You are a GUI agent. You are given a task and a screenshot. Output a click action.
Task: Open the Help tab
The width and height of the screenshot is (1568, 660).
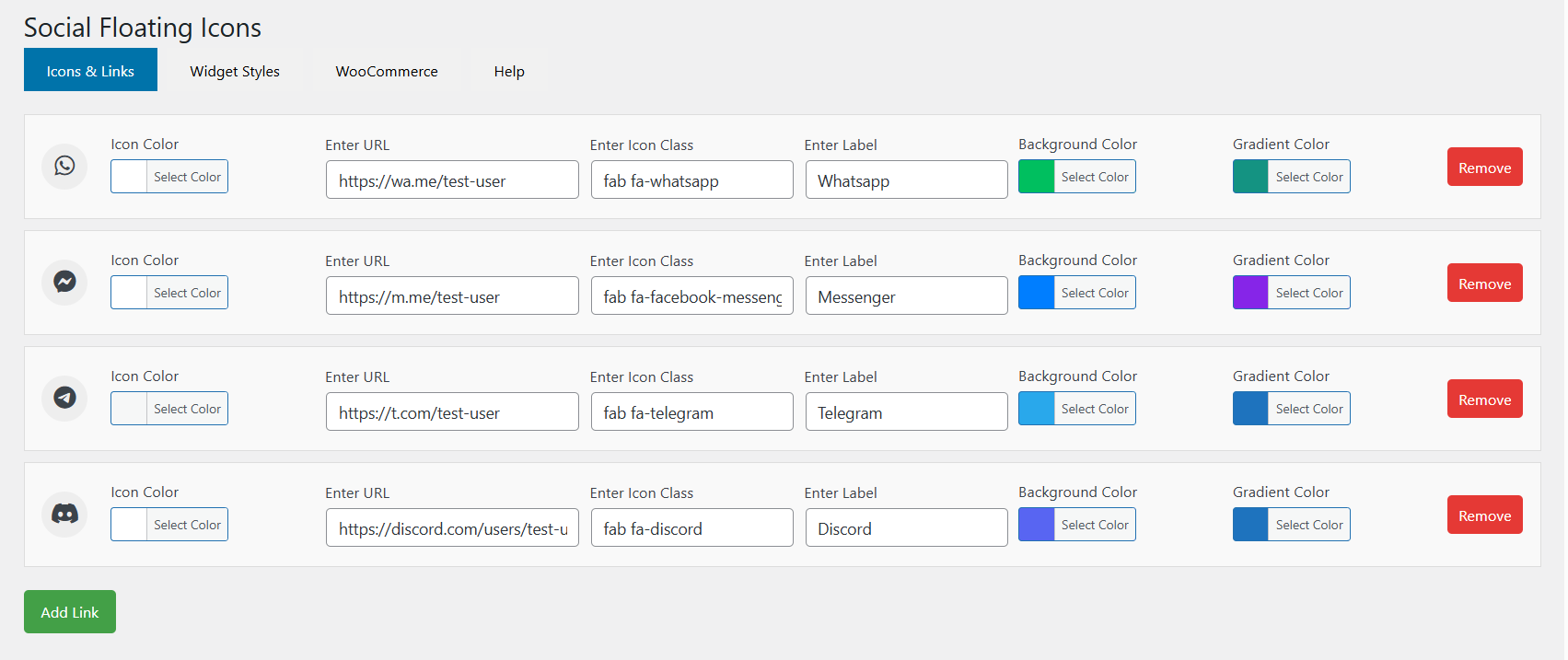(x=509, y=71)
